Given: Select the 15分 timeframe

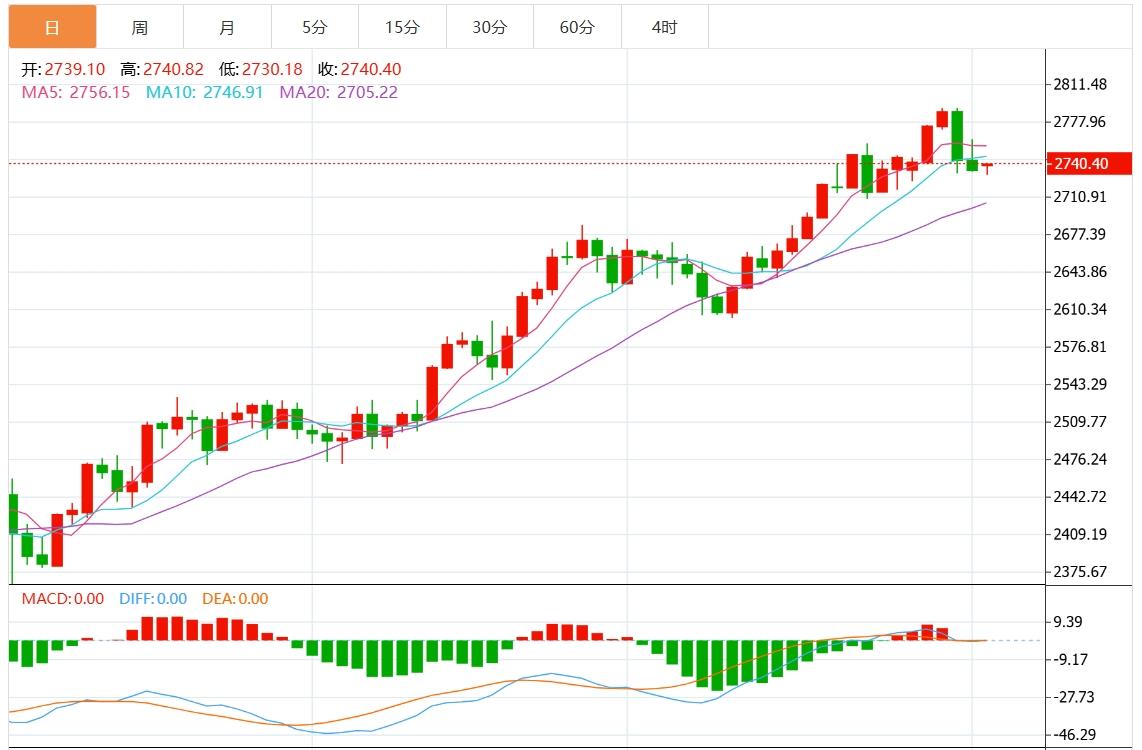Looking at the screenshot, I should click(x=401, y=27).
